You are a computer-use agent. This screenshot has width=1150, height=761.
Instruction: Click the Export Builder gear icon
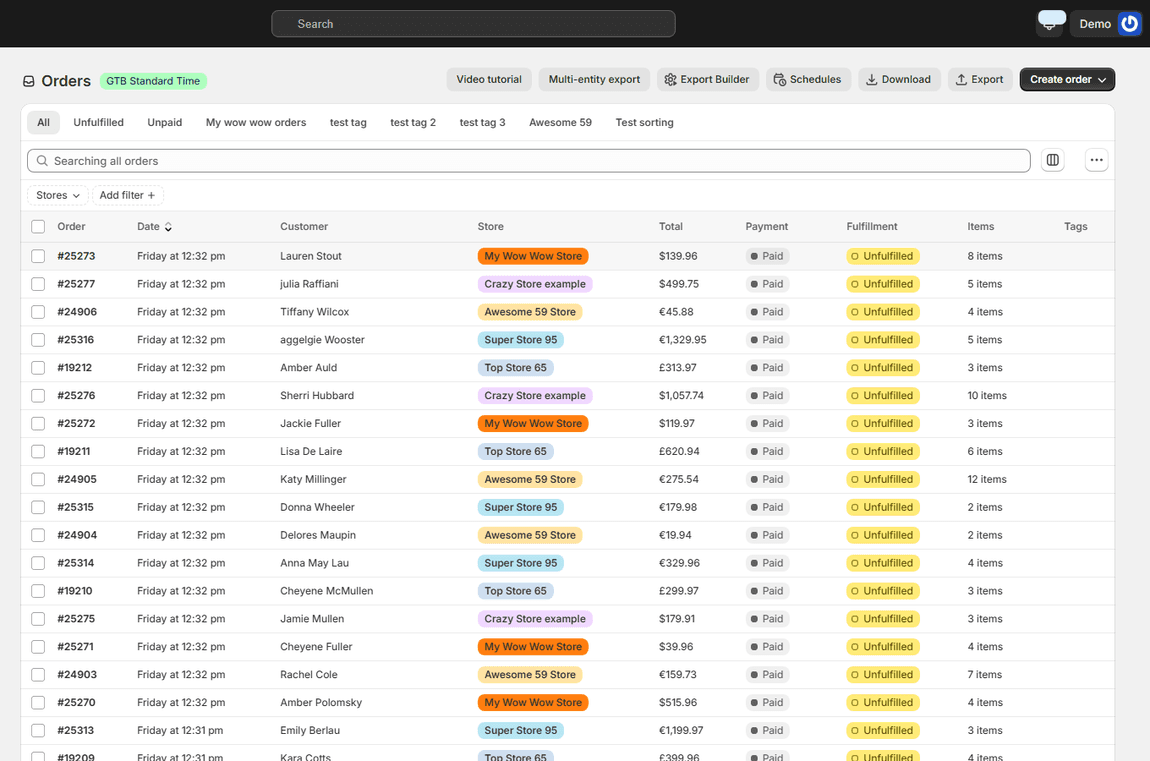670,79
